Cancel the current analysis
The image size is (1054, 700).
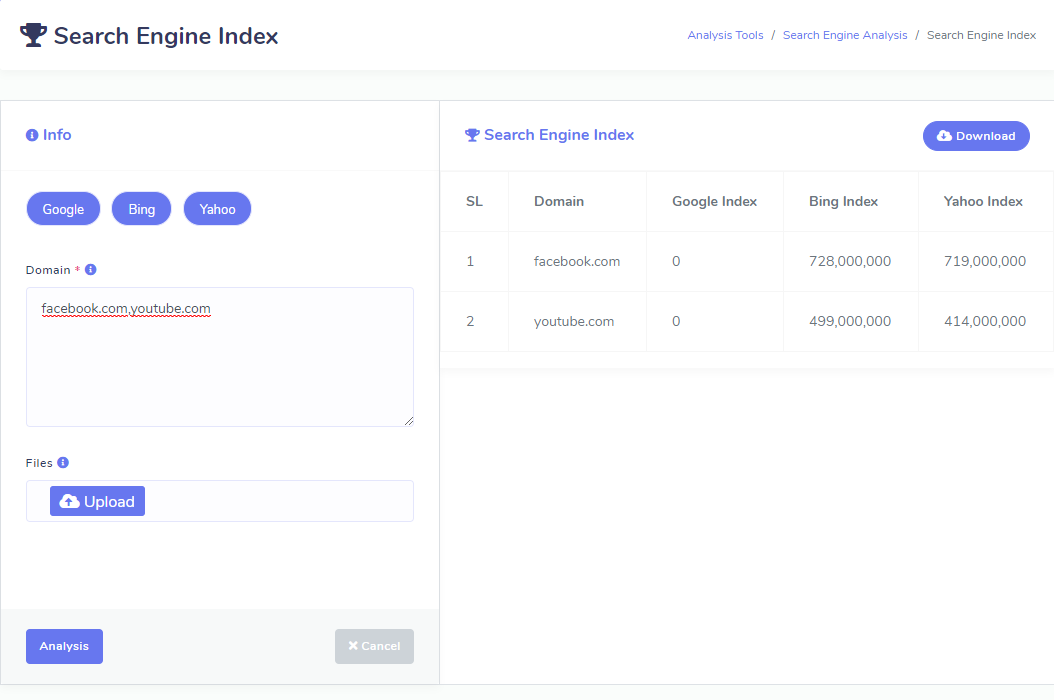click(x=374, y=646)
